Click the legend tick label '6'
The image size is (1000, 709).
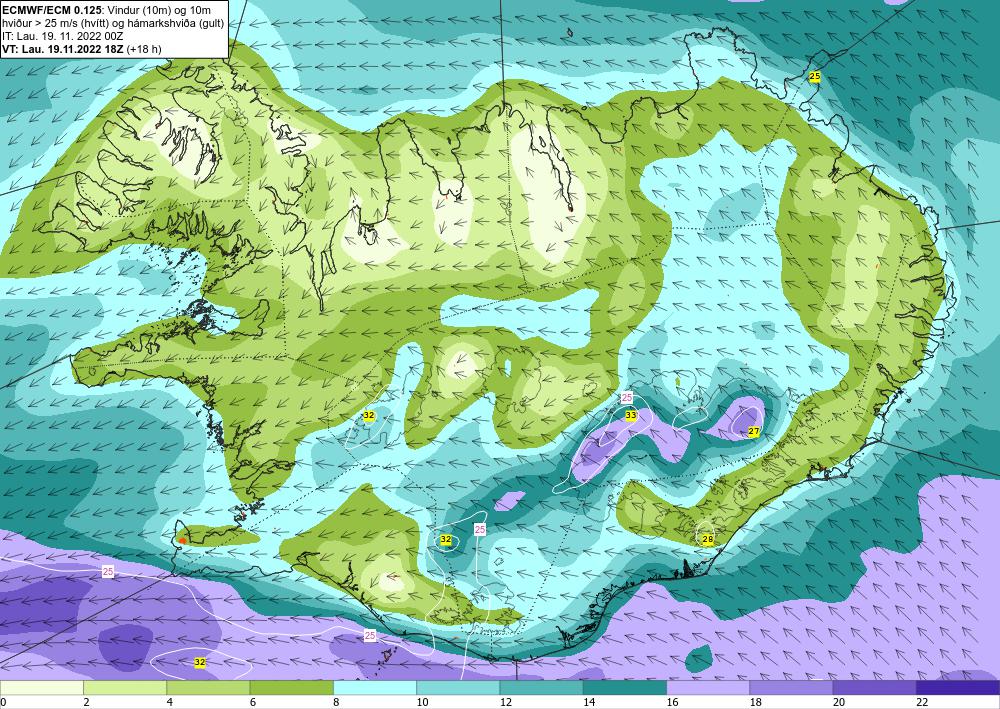pos(253,702)
